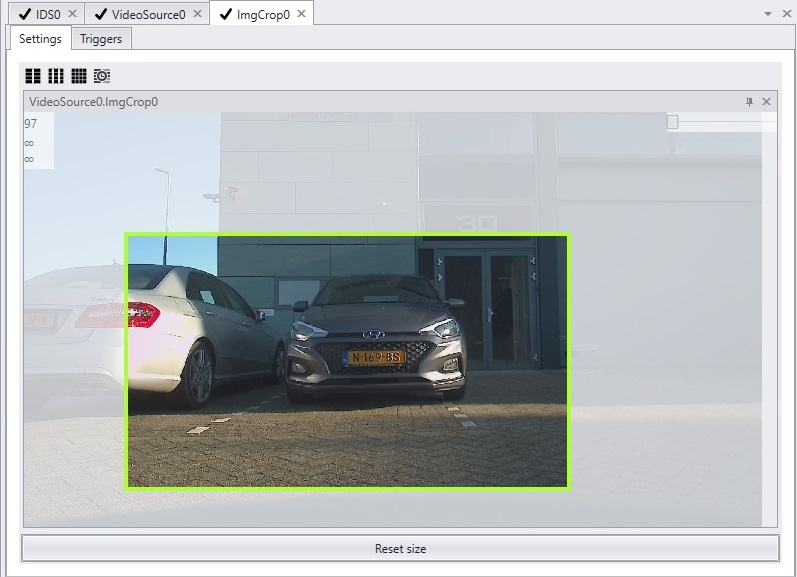Close the VideoSource0.ImgCrop0 viewer panel
The width and height of the screenshot is (797, 577).
[x=767, y=102]
